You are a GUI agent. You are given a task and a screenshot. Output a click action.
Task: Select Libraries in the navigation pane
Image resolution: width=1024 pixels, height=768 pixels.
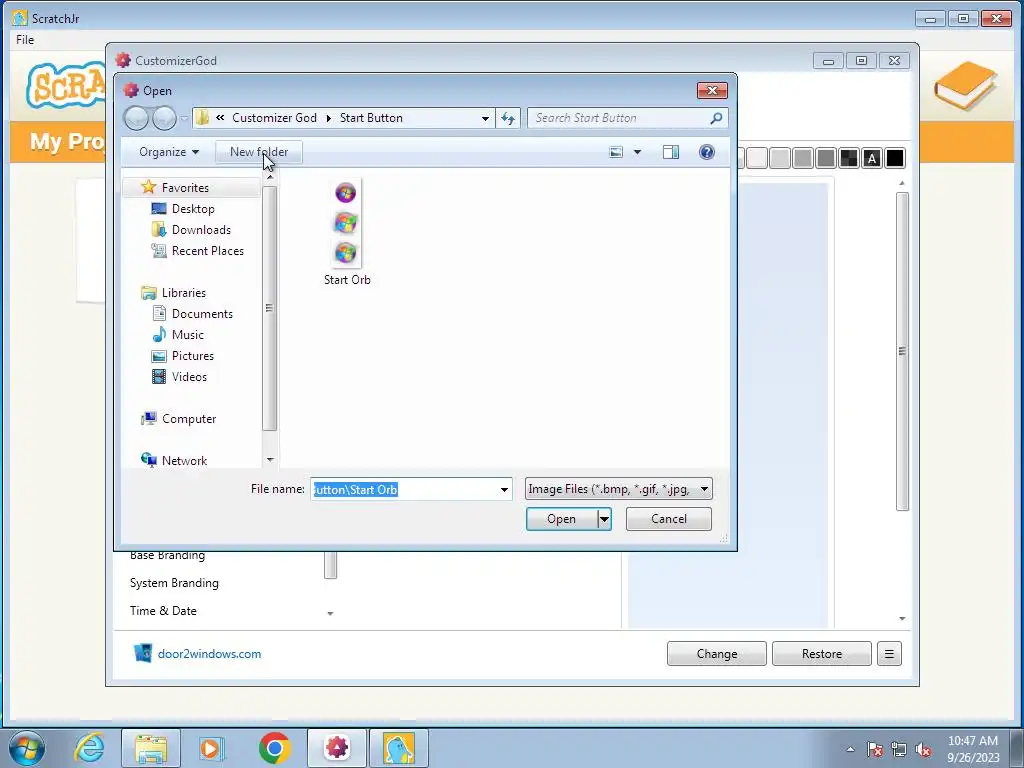coord(184,293)
